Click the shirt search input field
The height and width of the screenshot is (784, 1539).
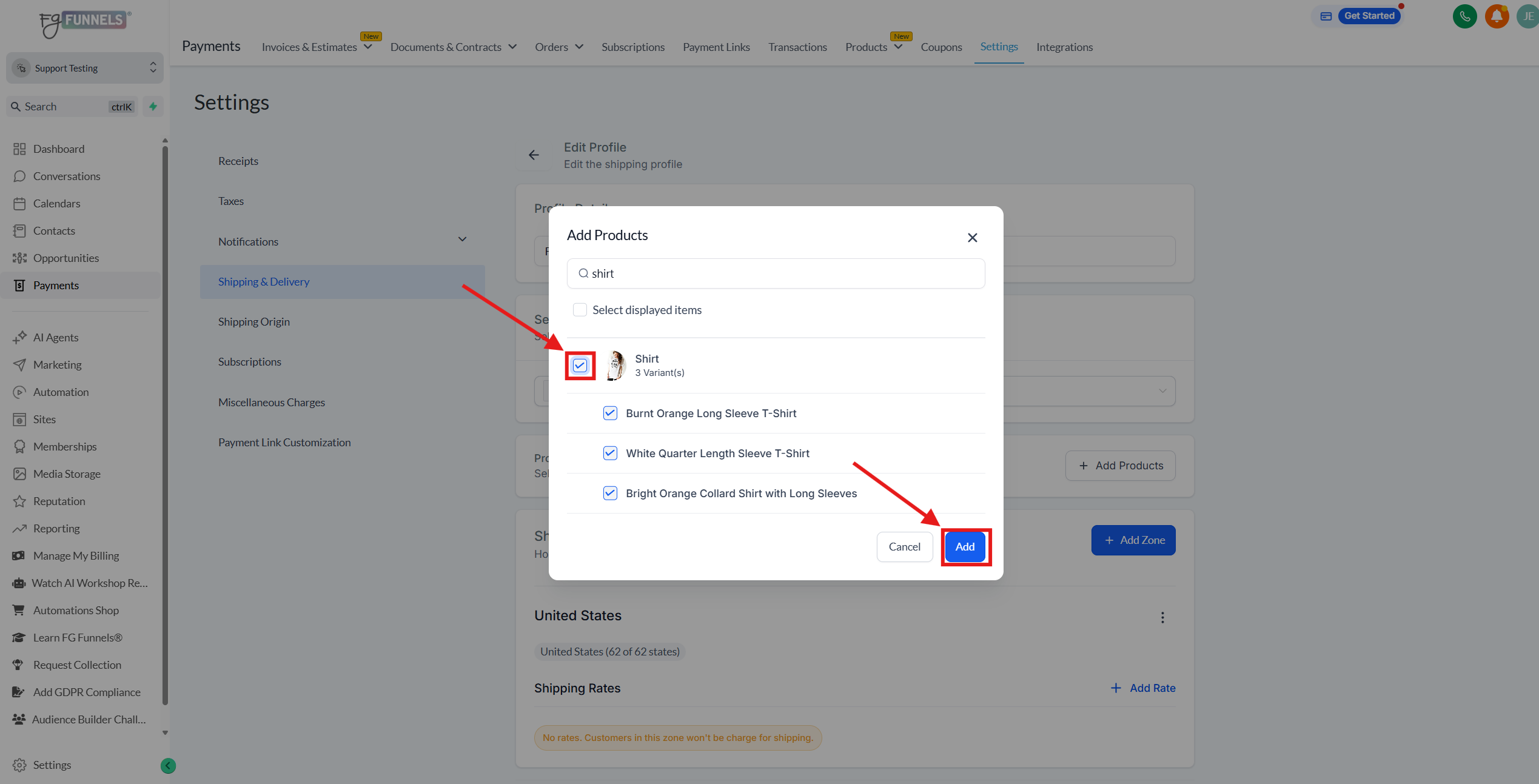tap(776, 273)
